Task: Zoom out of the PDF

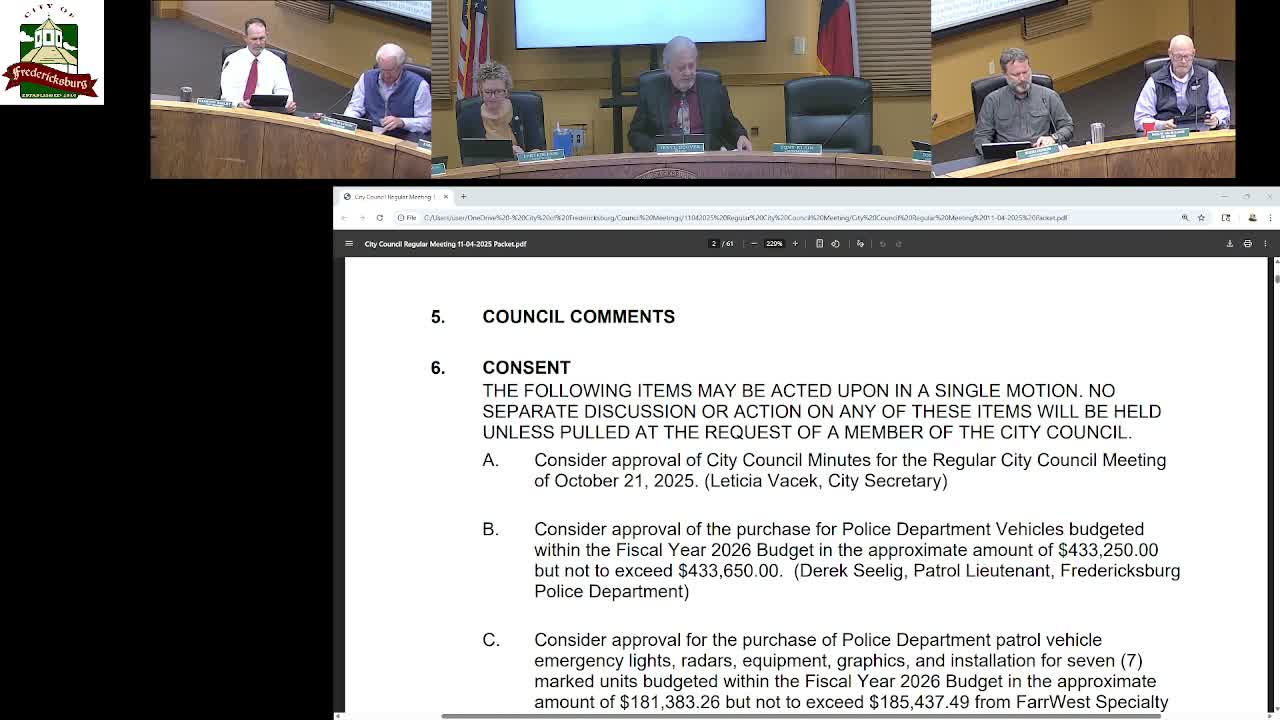Action: pyautogui.click(x=754, y=243)
